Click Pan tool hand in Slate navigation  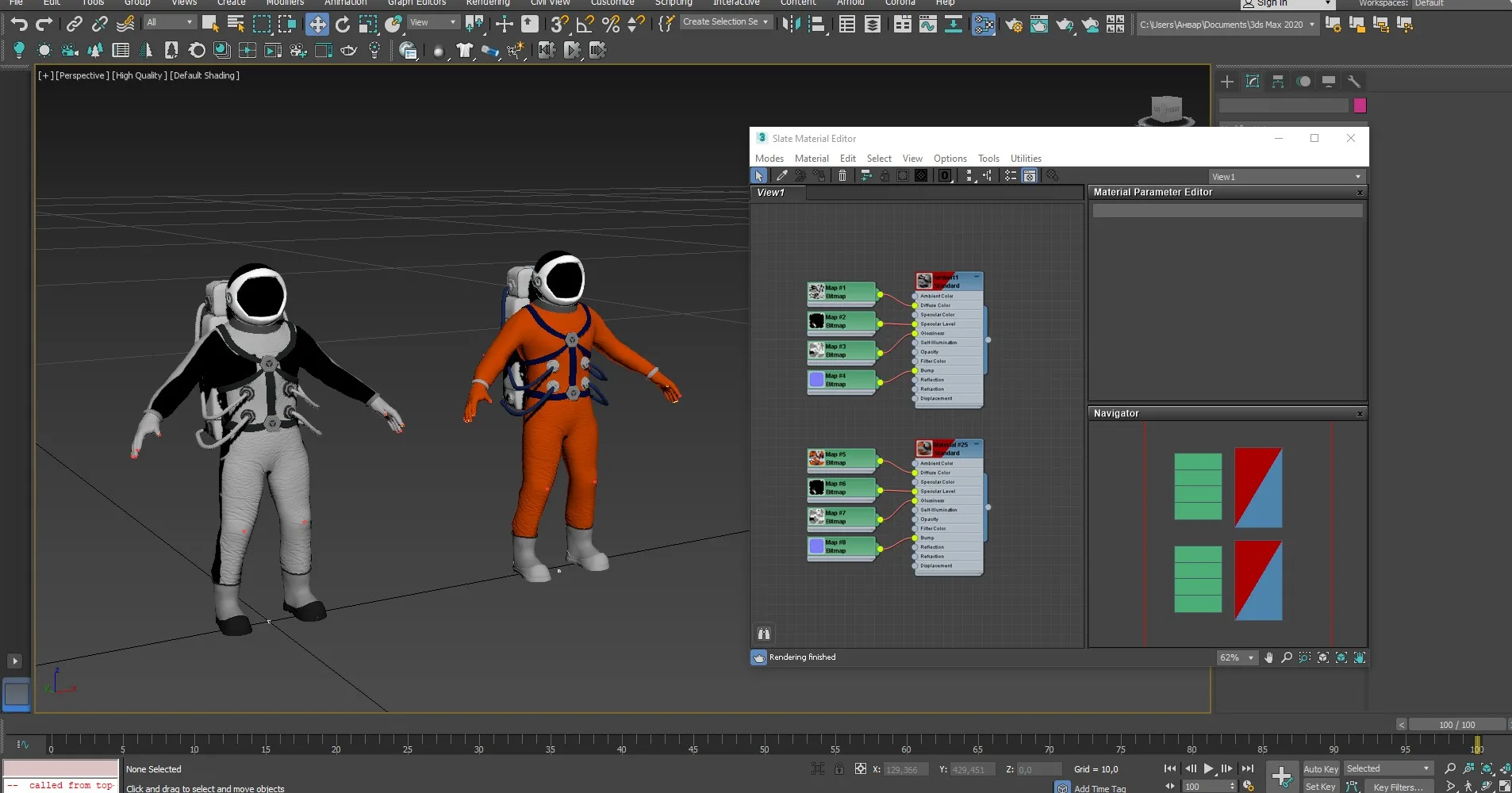(1268, 657)
